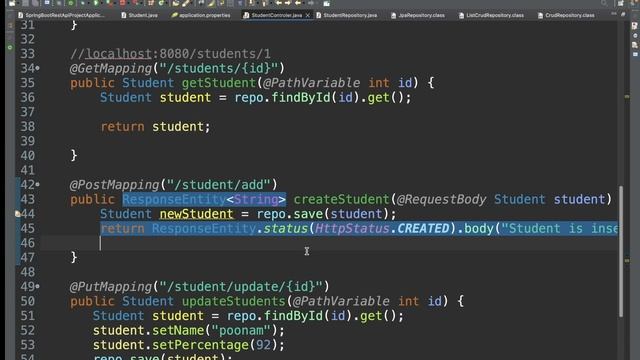This screenshot has width=640, height=360.
Task: Open the document-stack icon in the right sidebar
Action: point(635,45)
